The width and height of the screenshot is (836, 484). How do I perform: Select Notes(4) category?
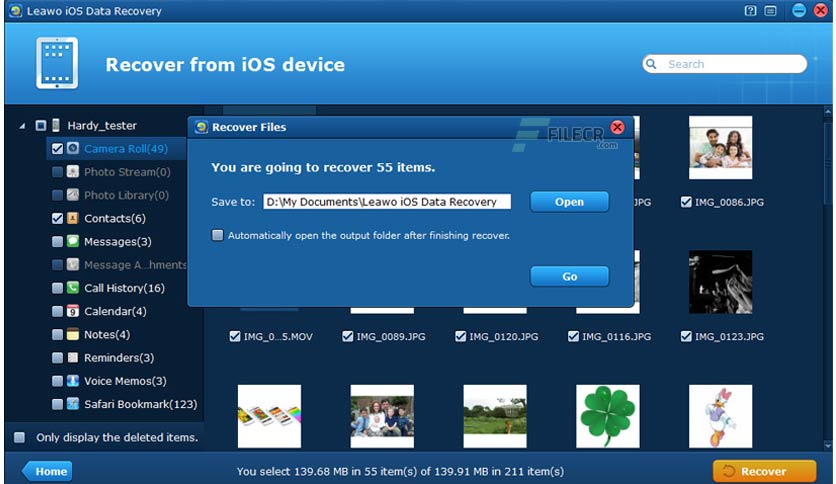[x=107, y=334]
